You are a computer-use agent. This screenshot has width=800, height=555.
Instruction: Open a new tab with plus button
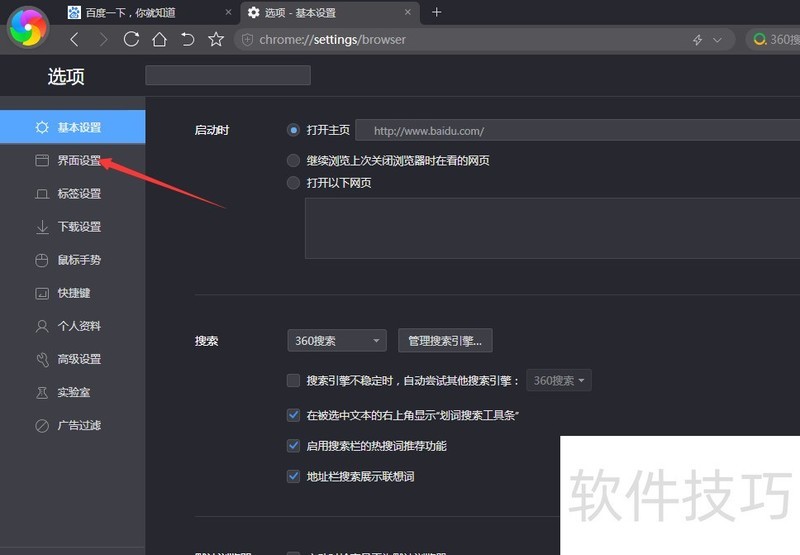[x=436, y=12]
